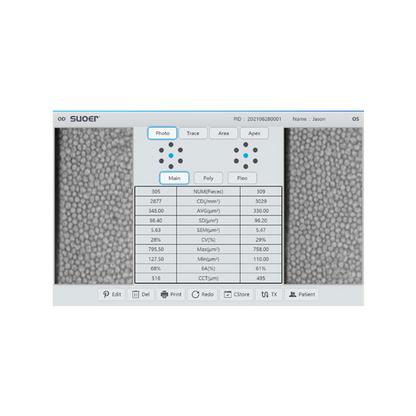
Task: Click the OD SD value 98.40
Action: click(156, 221)
